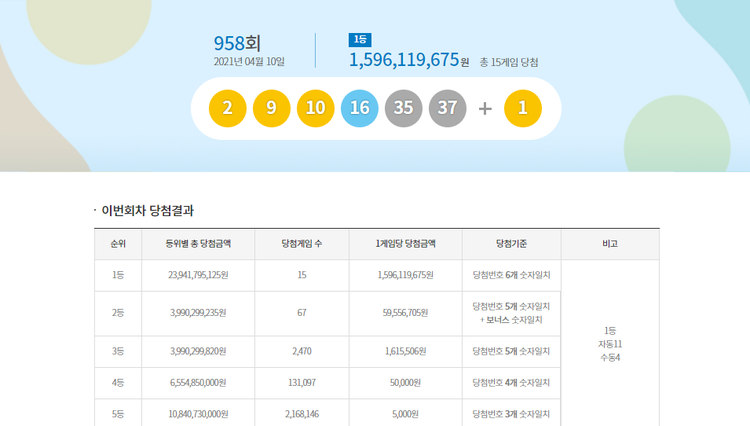Click the 3등 row criterion 5개 숫자일치
The width and height of the screenshot is (750, 426).
511,351
